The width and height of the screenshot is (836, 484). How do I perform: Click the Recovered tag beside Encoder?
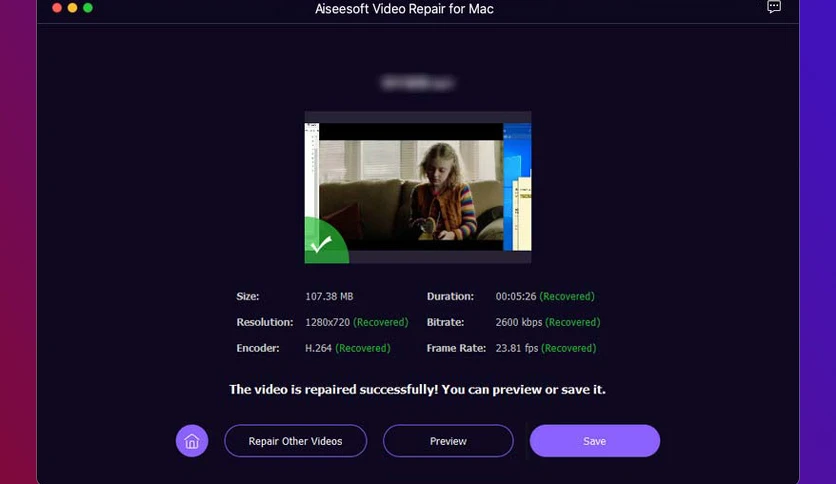coord(363,348)
